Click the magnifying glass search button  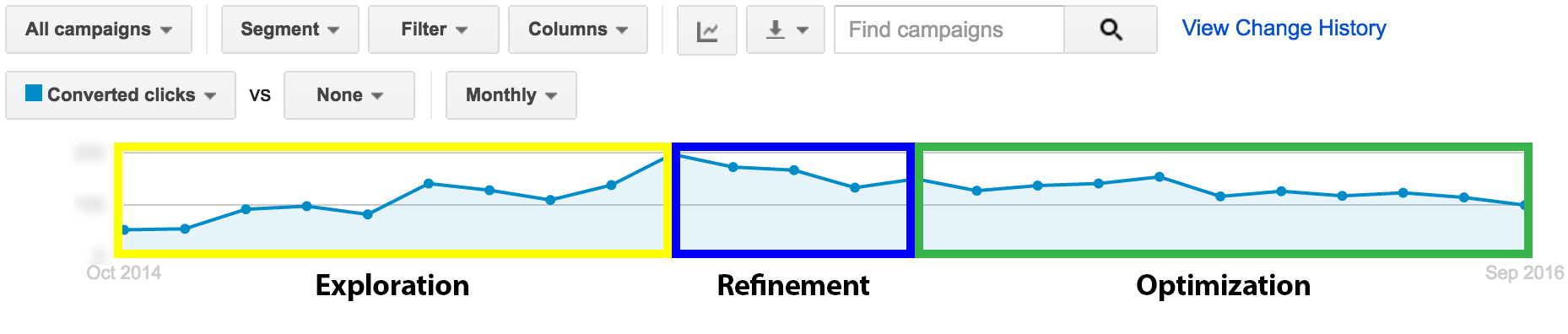[x=1111, y=30]
